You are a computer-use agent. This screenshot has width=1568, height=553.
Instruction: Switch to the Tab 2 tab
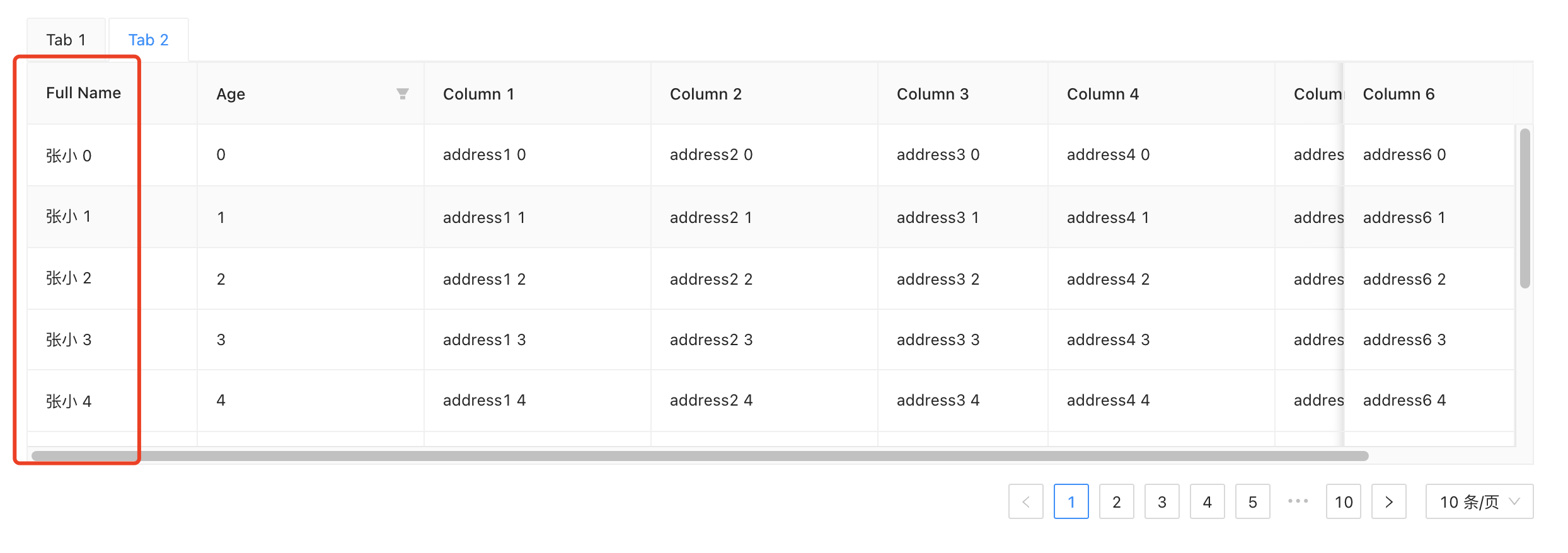(148, 39)
